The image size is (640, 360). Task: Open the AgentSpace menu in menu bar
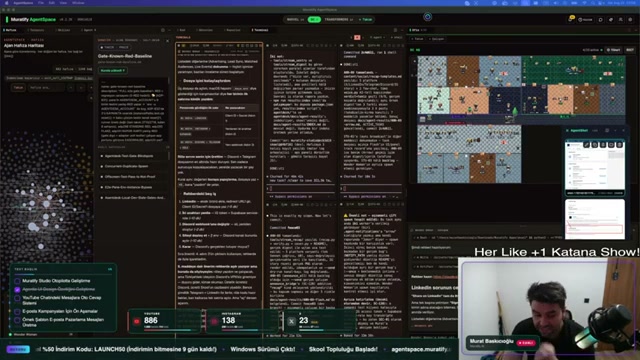tap(23, 3)
